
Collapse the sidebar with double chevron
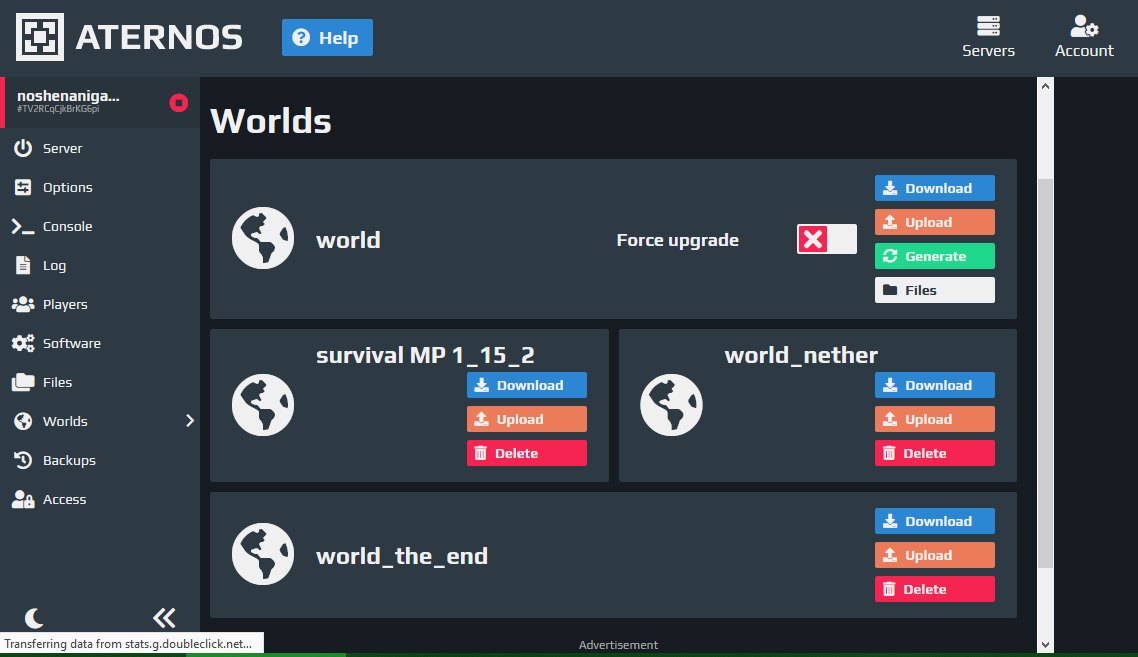click(164, 618)
